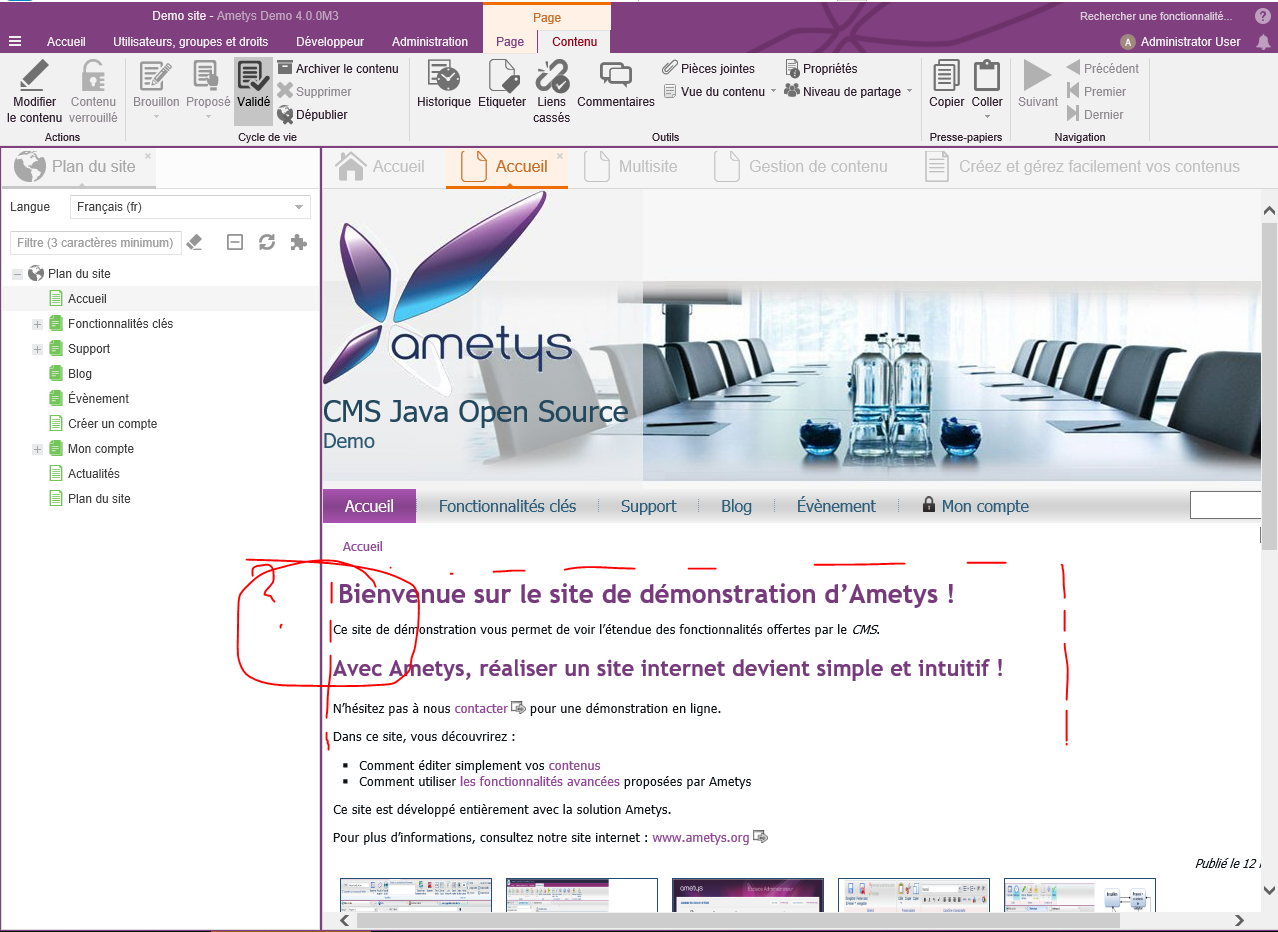The image size is (1278, 932).
Task: Click Supprimer in Cycle de vie
Action: click(314, 91)
